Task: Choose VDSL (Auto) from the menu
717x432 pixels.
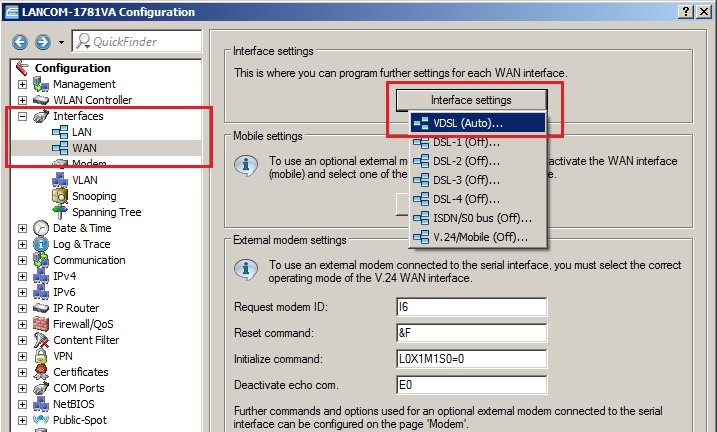Action: (468, 122)
